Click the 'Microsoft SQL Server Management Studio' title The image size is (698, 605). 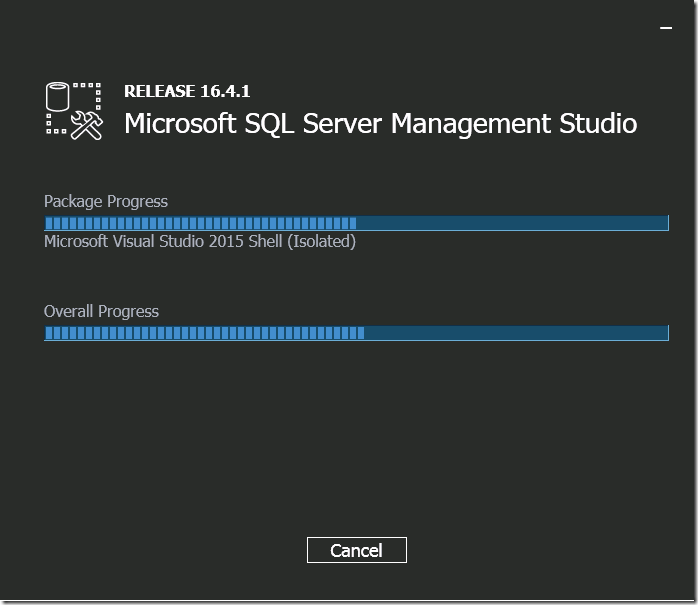coord(381,123)
